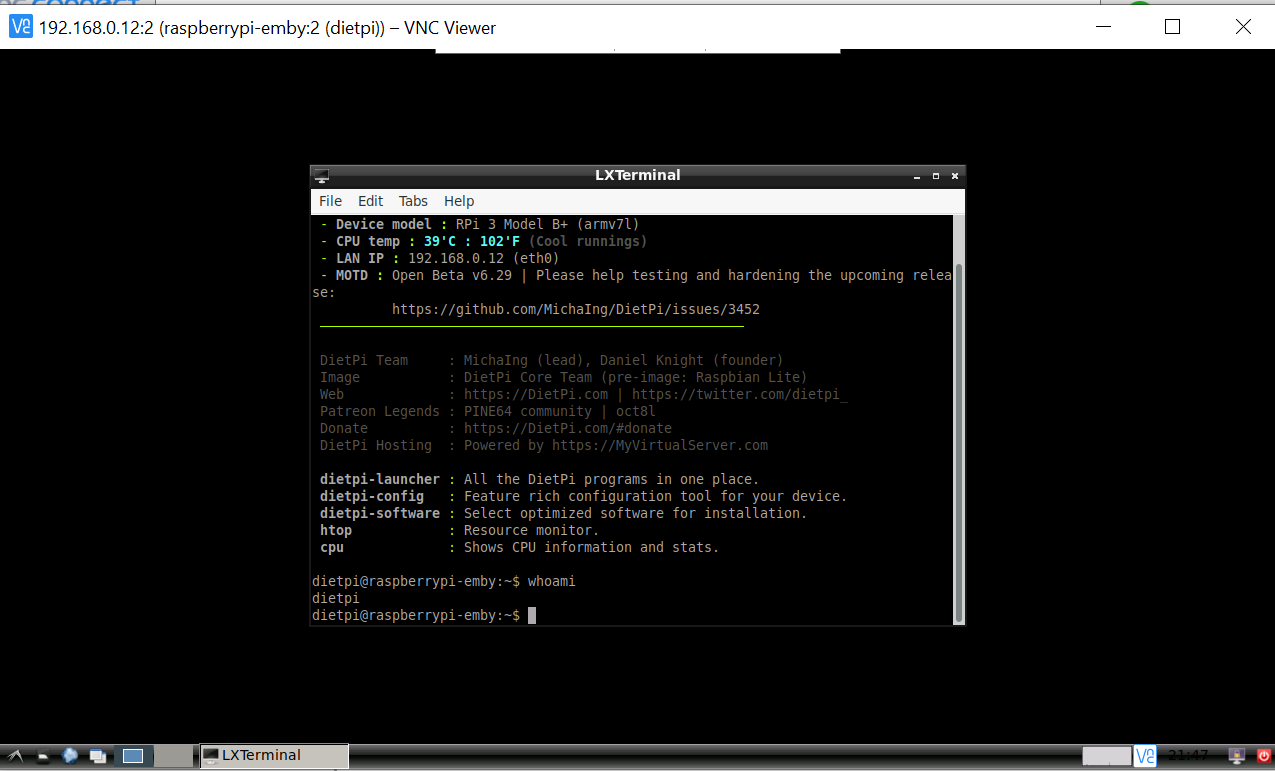Click the red power logout icon
1275x771 pixels.
(x=1264, y=756)
